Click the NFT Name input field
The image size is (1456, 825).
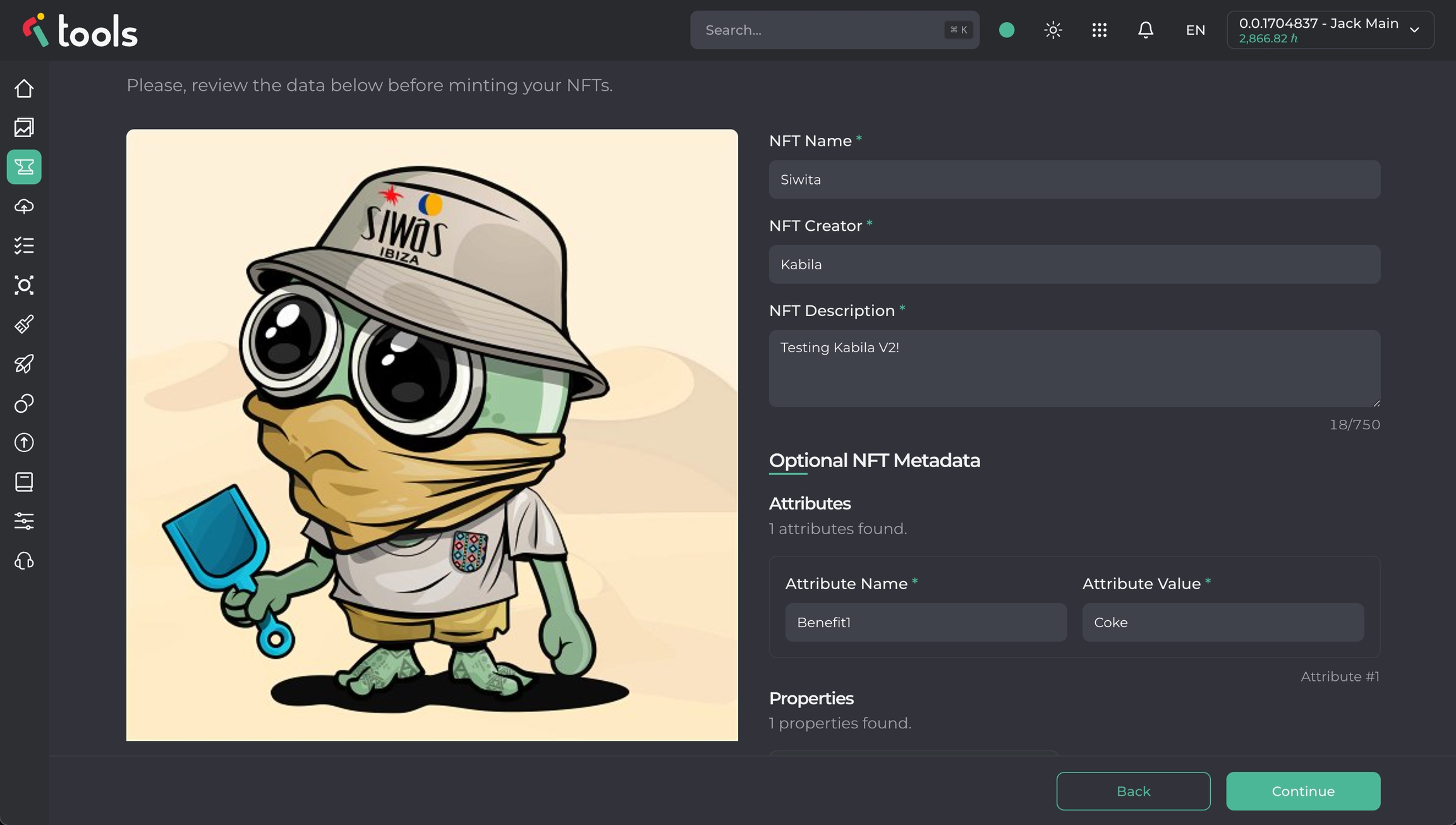pos(1074,180)
